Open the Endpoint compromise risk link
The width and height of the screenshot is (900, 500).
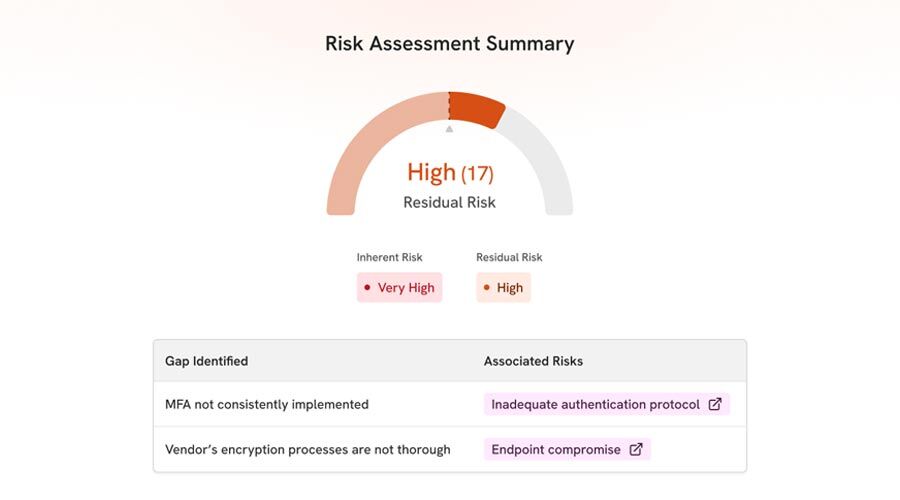[x=556, y=450]
